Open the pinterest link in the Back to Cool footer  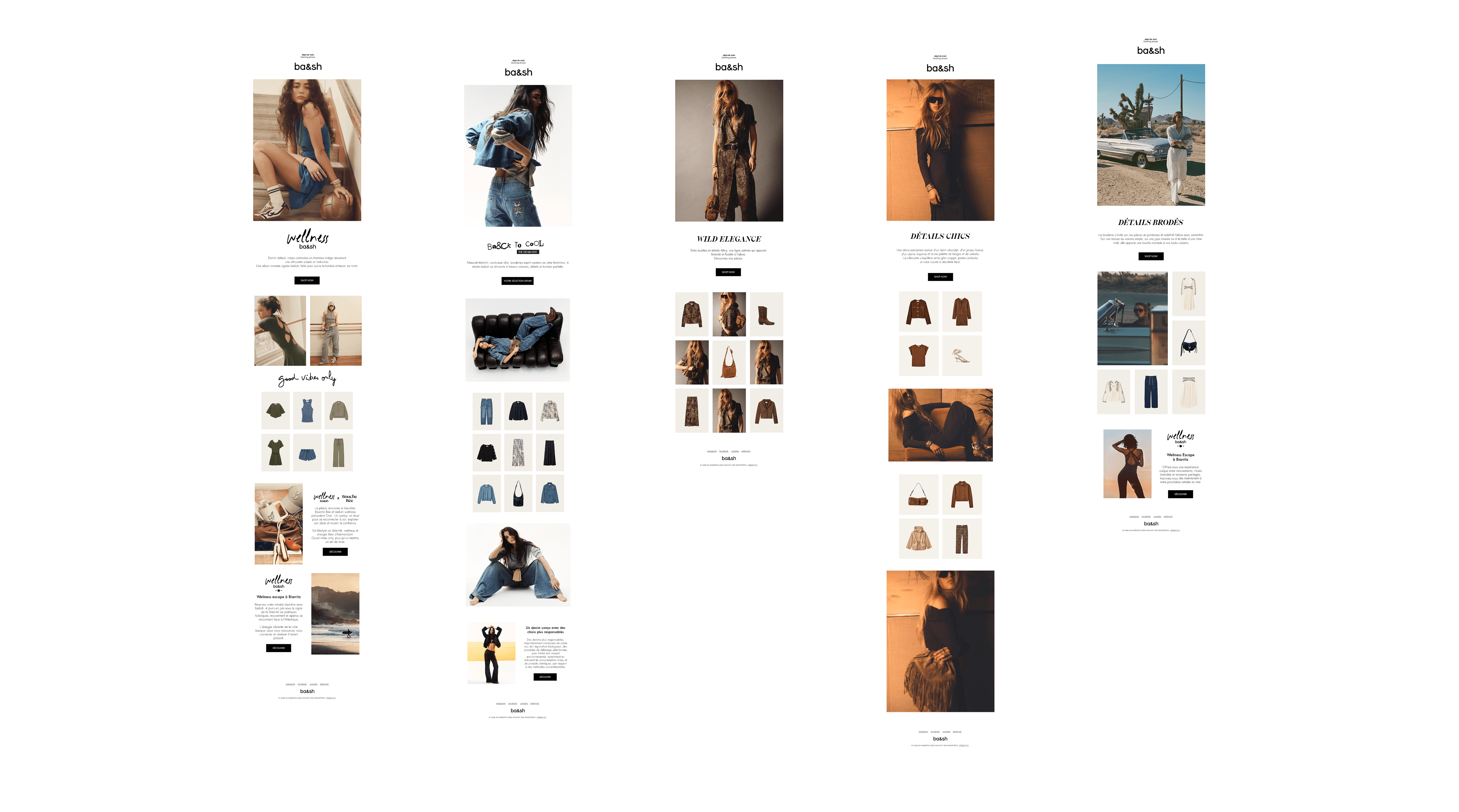pos(535,703)
